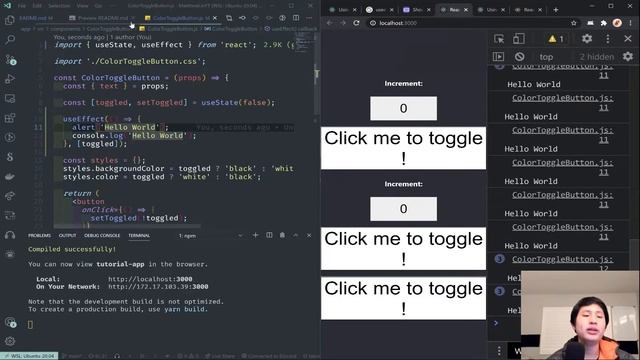Bookmark this page with the star icon
Image resolution: width=640 pixels, height=360 pixels.
click(x=574, y=23)
